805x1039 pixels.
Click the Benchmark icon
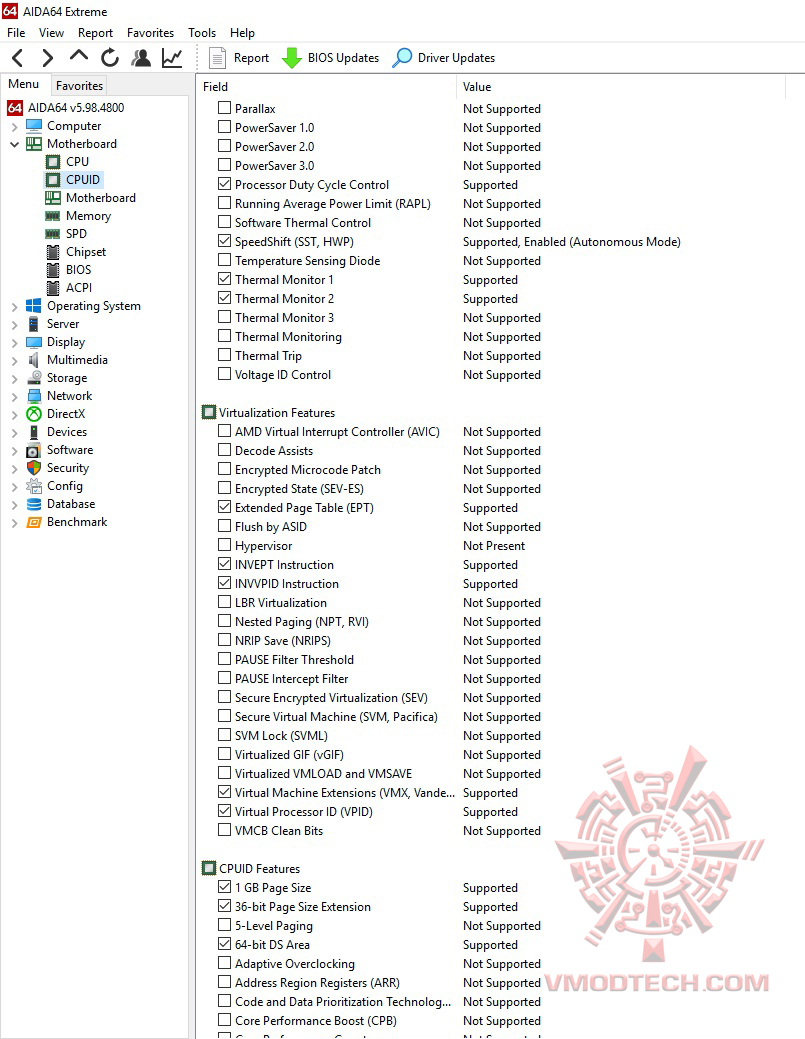(x=34, y=522)
